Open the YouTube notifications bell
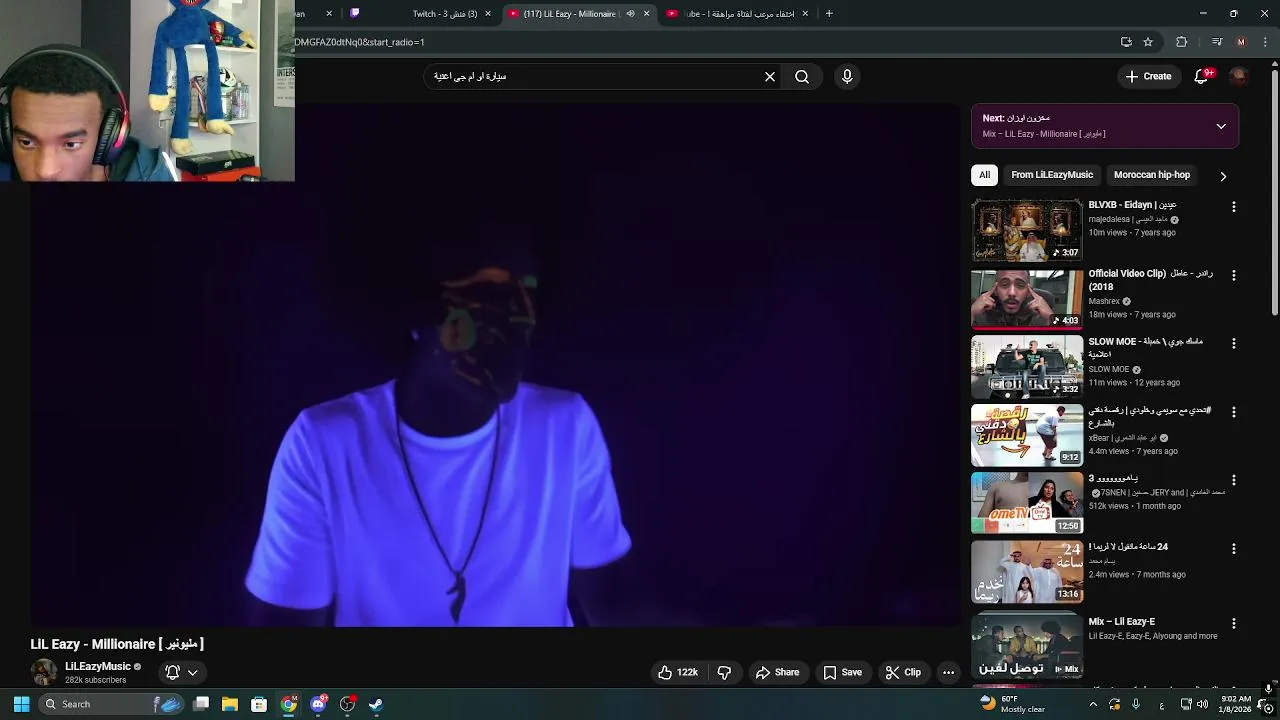1280x720 pixels. pyautogui.click(x=1202, y=76)
